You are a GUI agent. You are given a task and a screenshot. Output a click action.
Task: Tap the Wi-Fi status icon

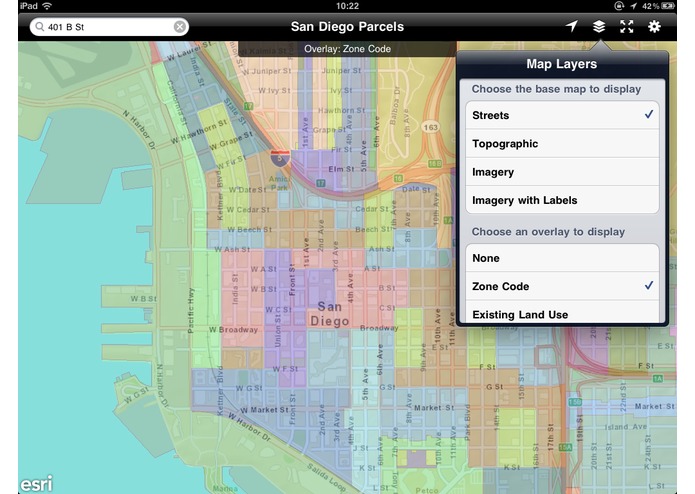pos(47,6)
